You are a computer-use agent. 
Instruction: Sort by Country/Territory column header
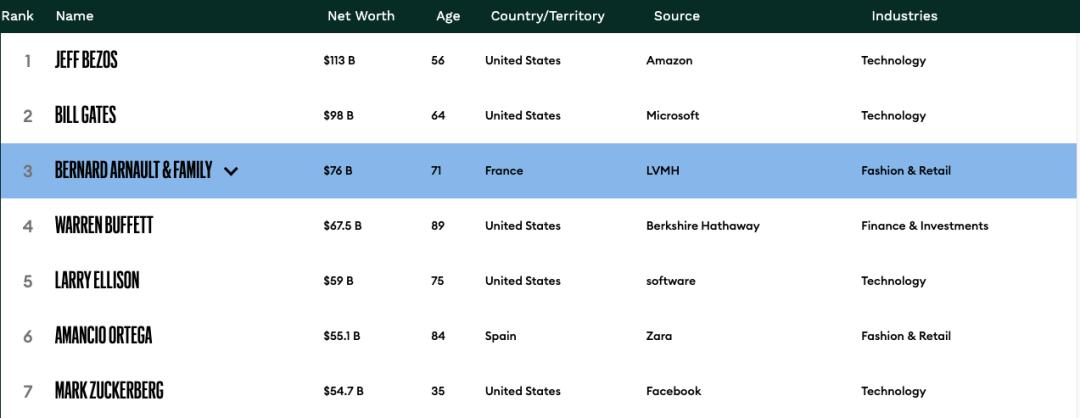point(545,16)
